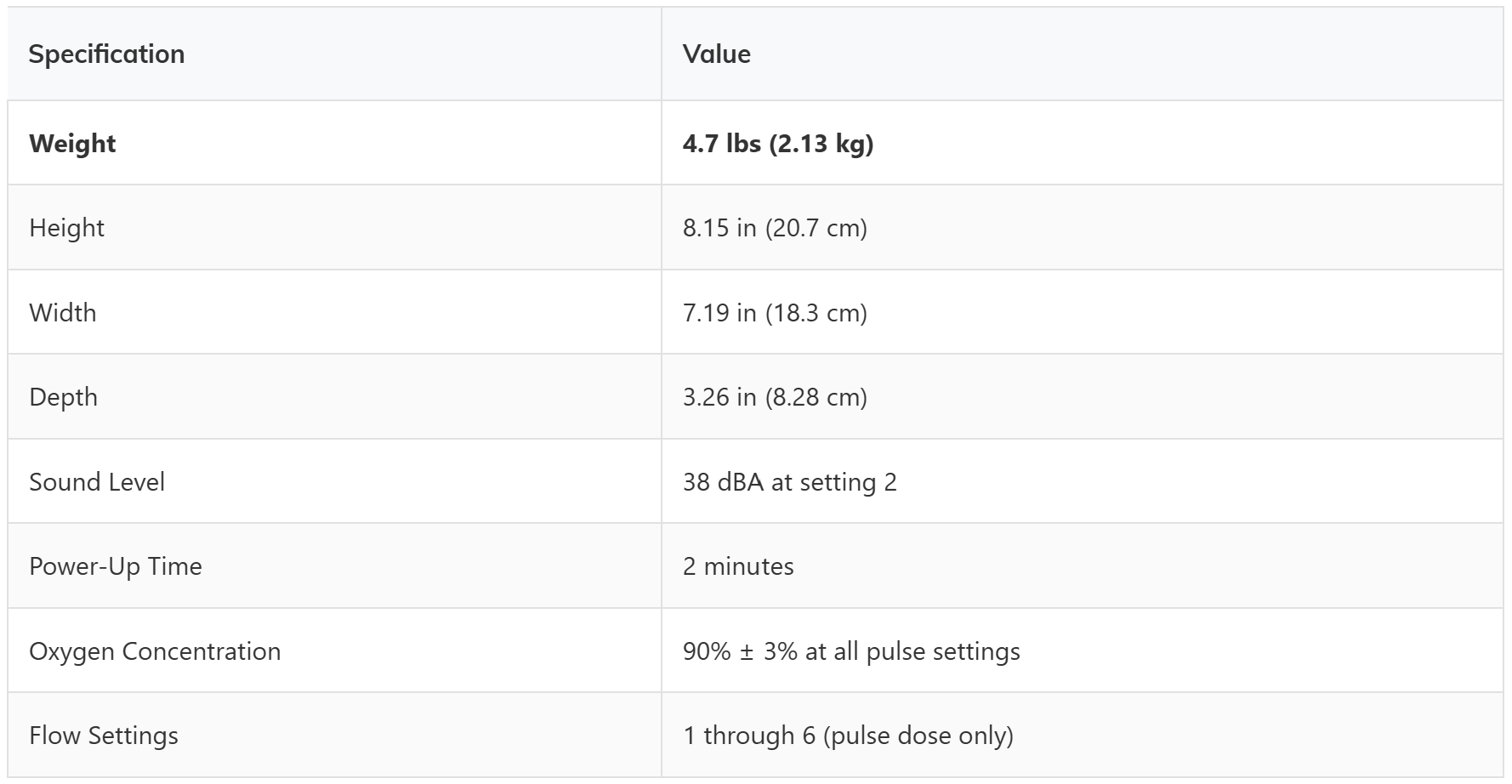Screen dimensions: 1512x784
Task: Select the Sound Level label
Action: point(97,482)
